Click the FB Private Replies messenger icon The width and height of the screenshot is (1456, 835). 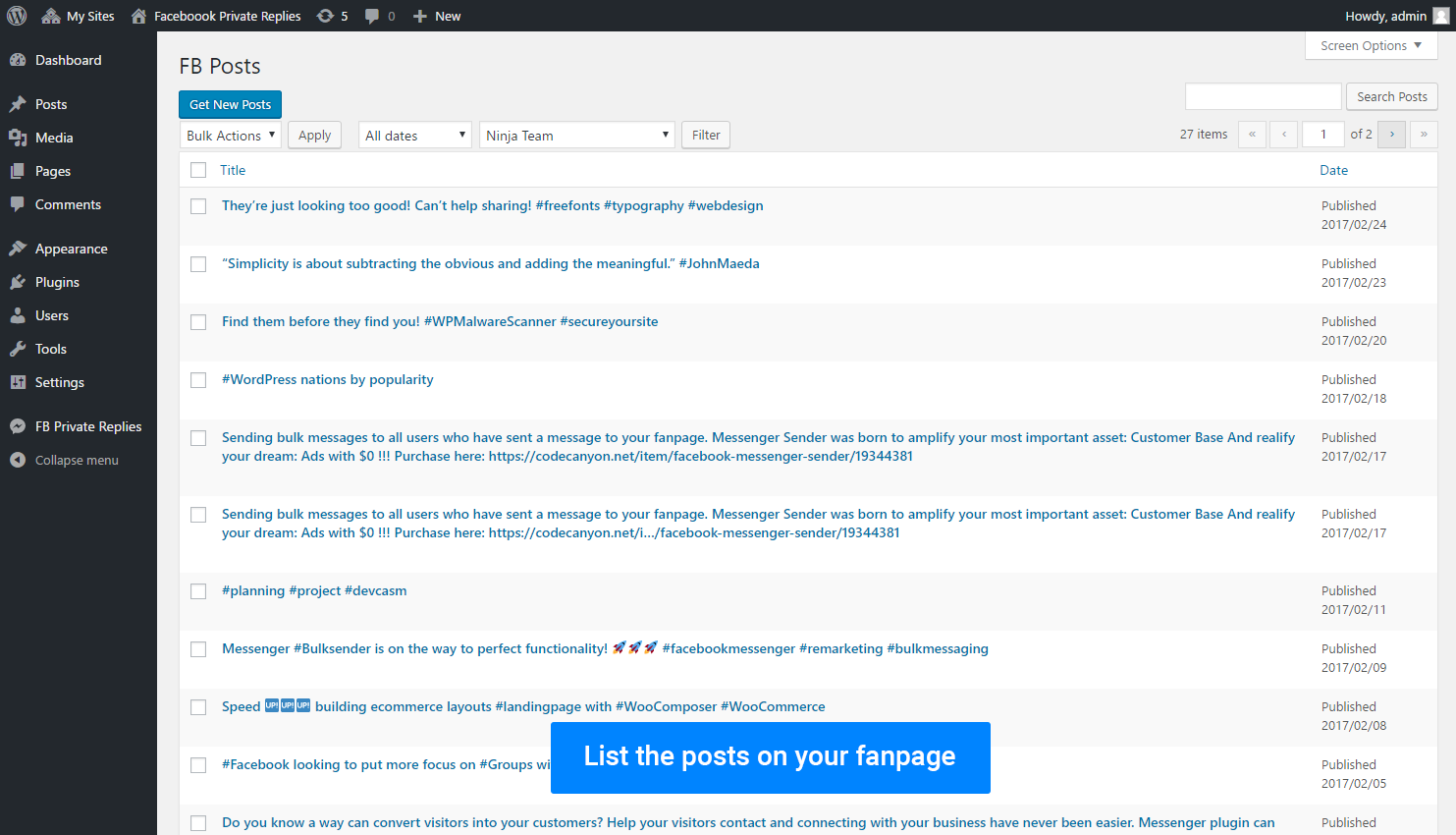(18, 426)
